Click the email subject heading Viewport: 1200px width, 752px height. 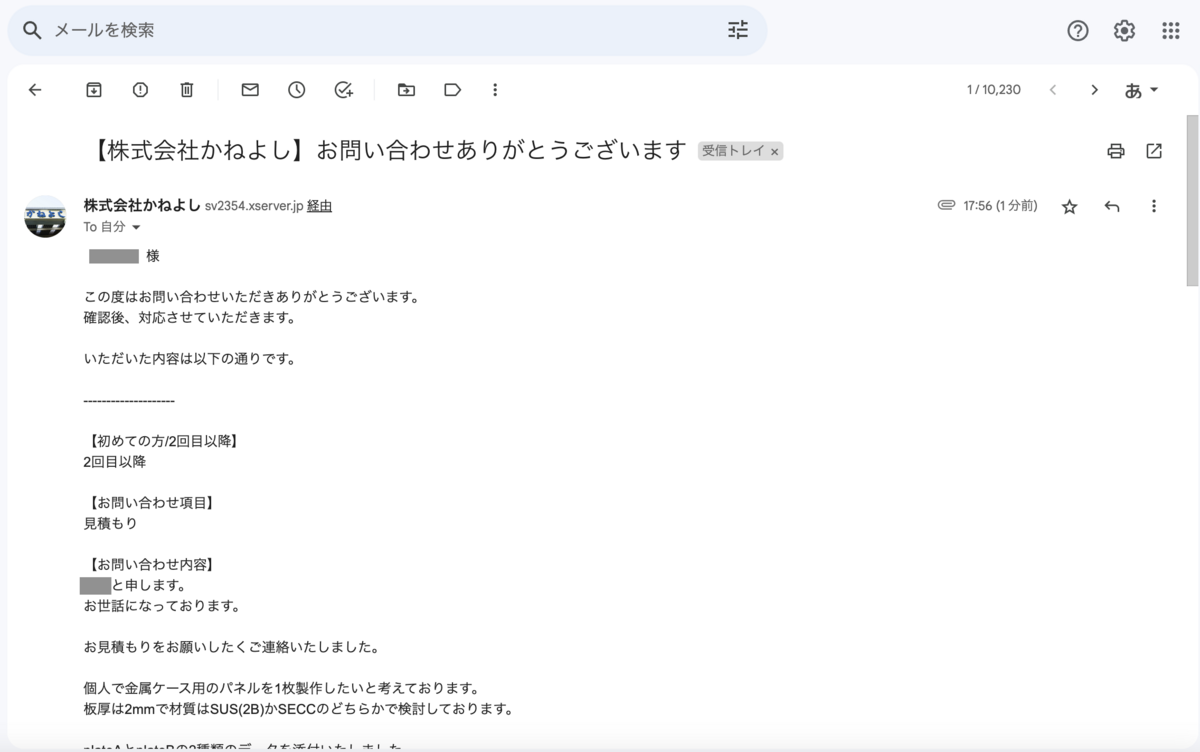[x=388, y=151]
